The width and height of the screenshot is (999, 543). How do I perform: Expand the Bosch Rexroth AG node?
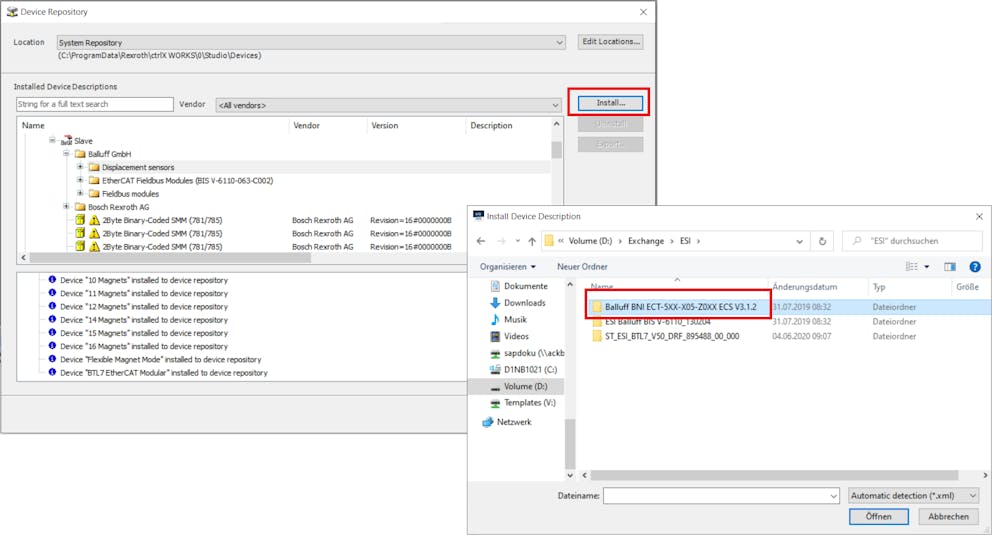coord(66,206)
